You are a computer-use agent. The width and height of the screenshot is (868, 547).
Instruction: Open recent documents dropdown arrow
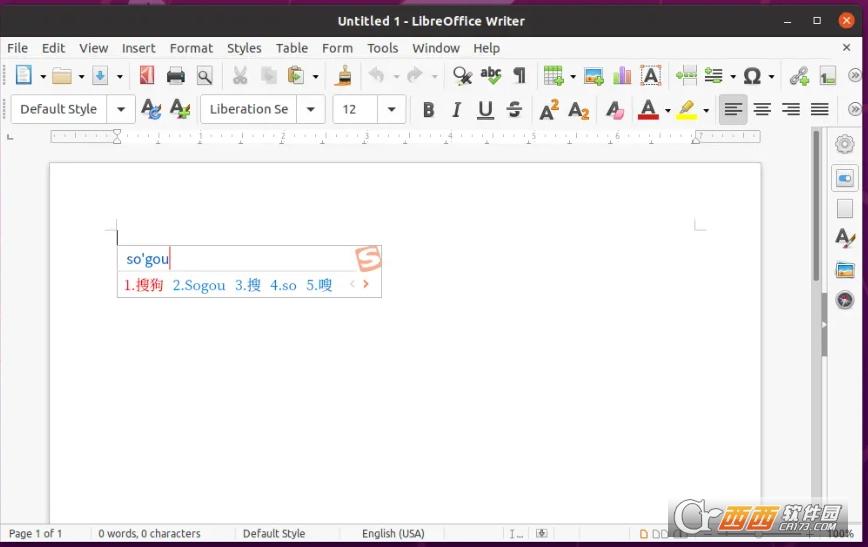(x=81, y=76)
